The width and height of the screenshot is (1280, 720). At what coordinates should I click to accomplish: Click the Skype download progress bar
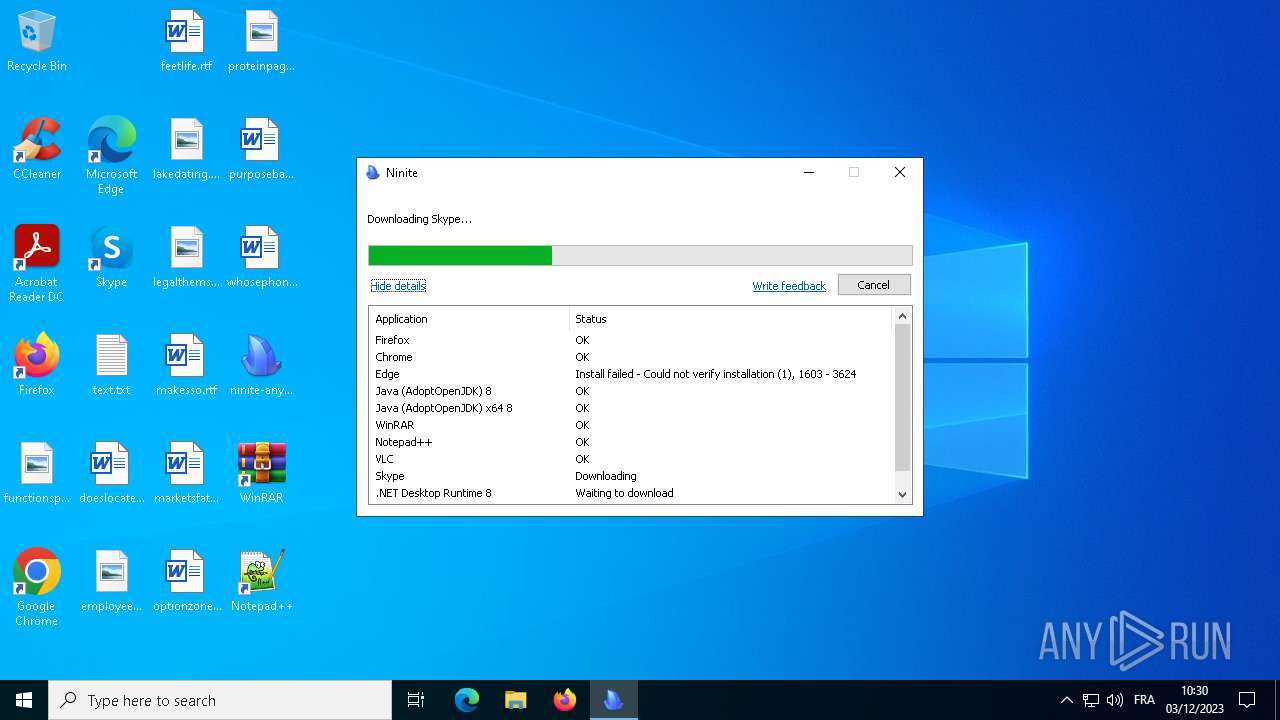640,255
